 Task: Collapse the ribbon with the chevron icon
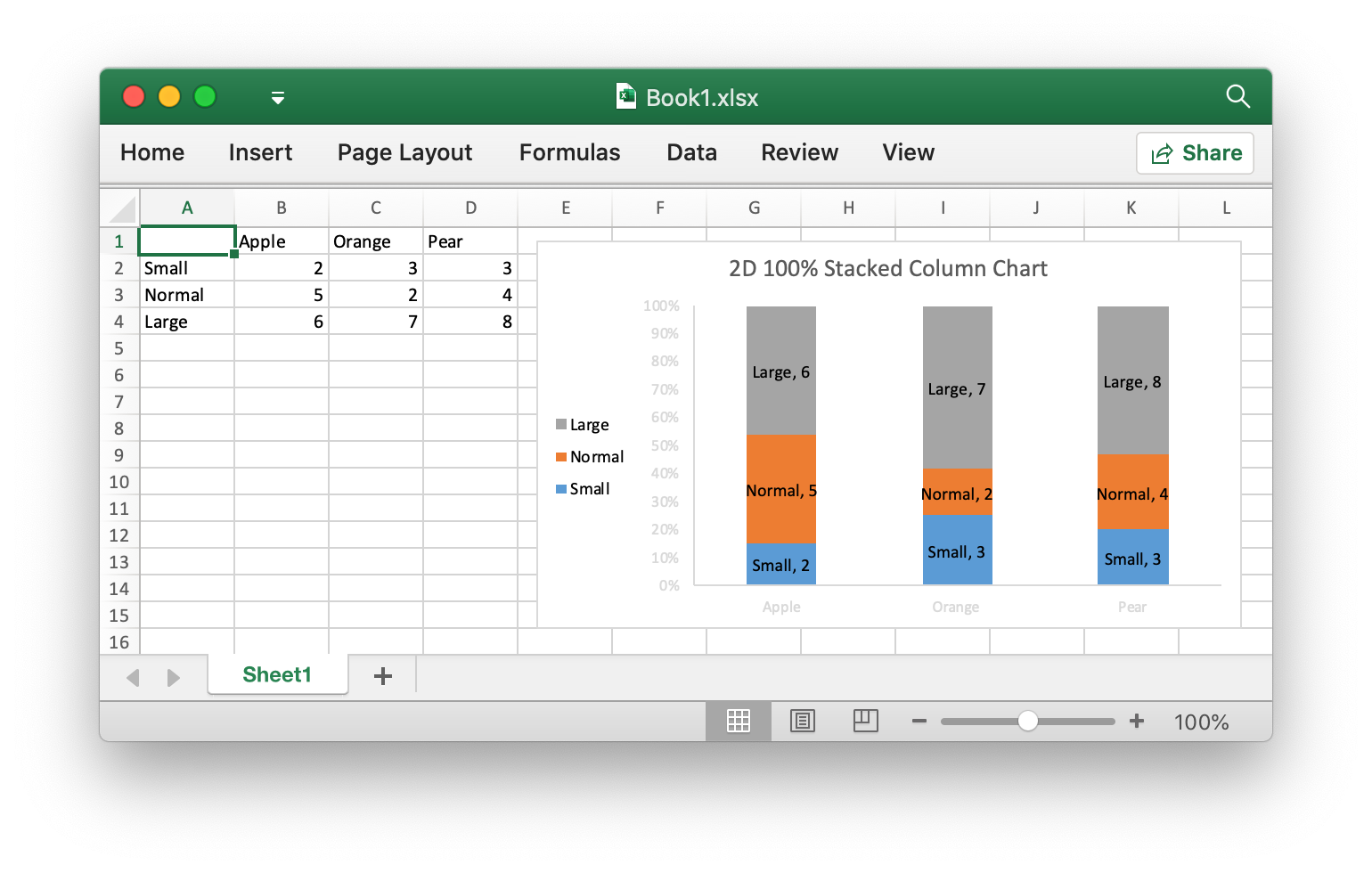pos(277,98)
